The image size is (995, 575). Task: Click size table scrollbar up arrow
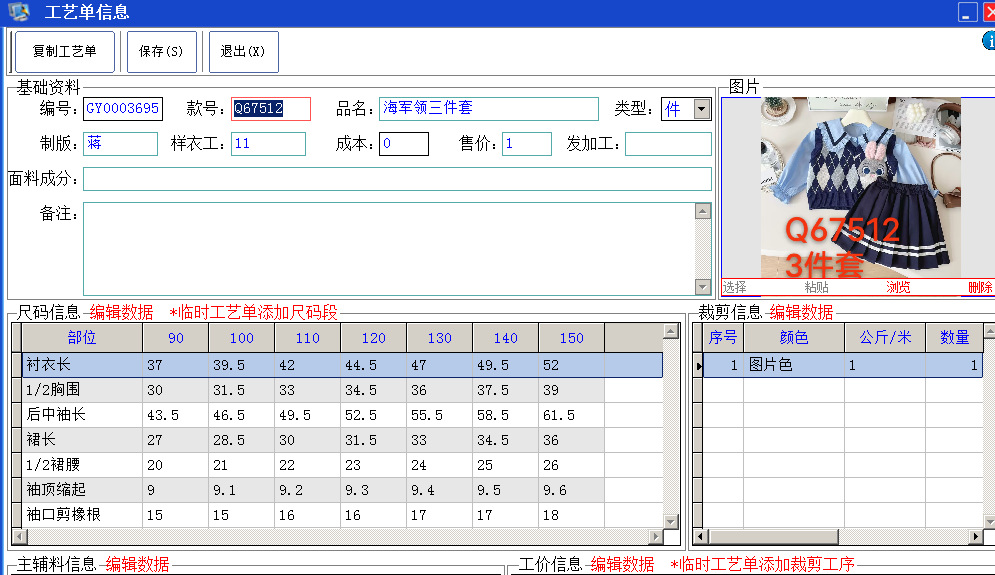(671, 331)
